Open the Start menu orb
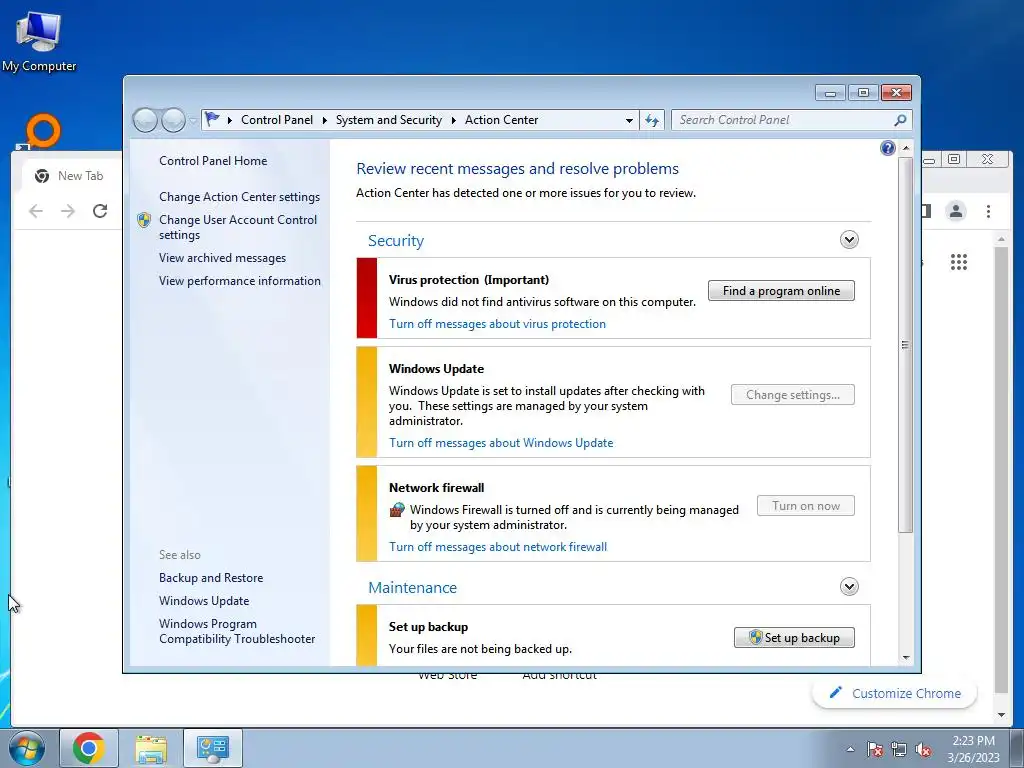This screenshot has height=768, width=1024. (x=26, y=748)
